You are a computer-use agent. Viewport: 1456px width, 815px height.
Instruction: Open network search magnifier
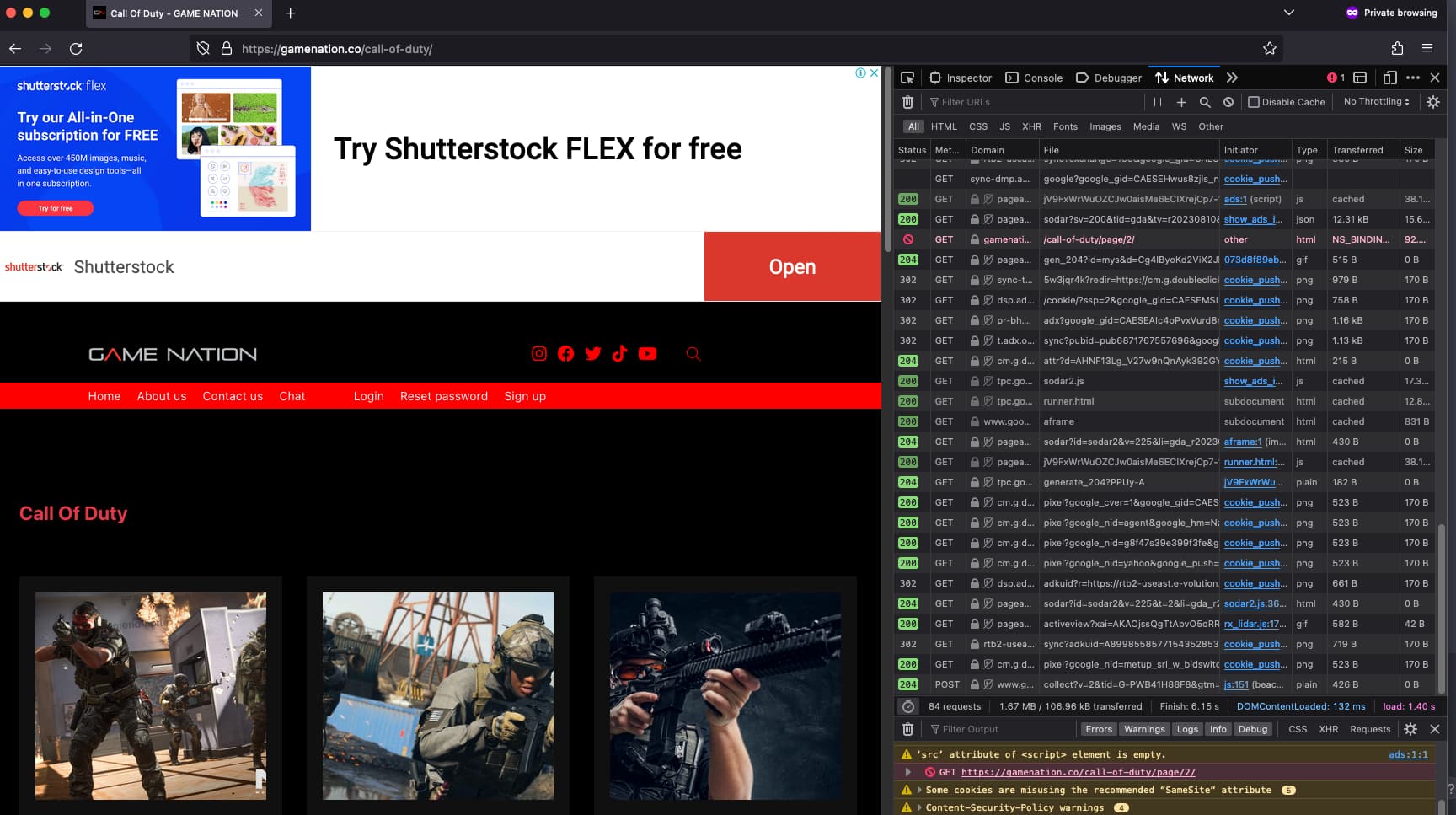[1205, 102]
